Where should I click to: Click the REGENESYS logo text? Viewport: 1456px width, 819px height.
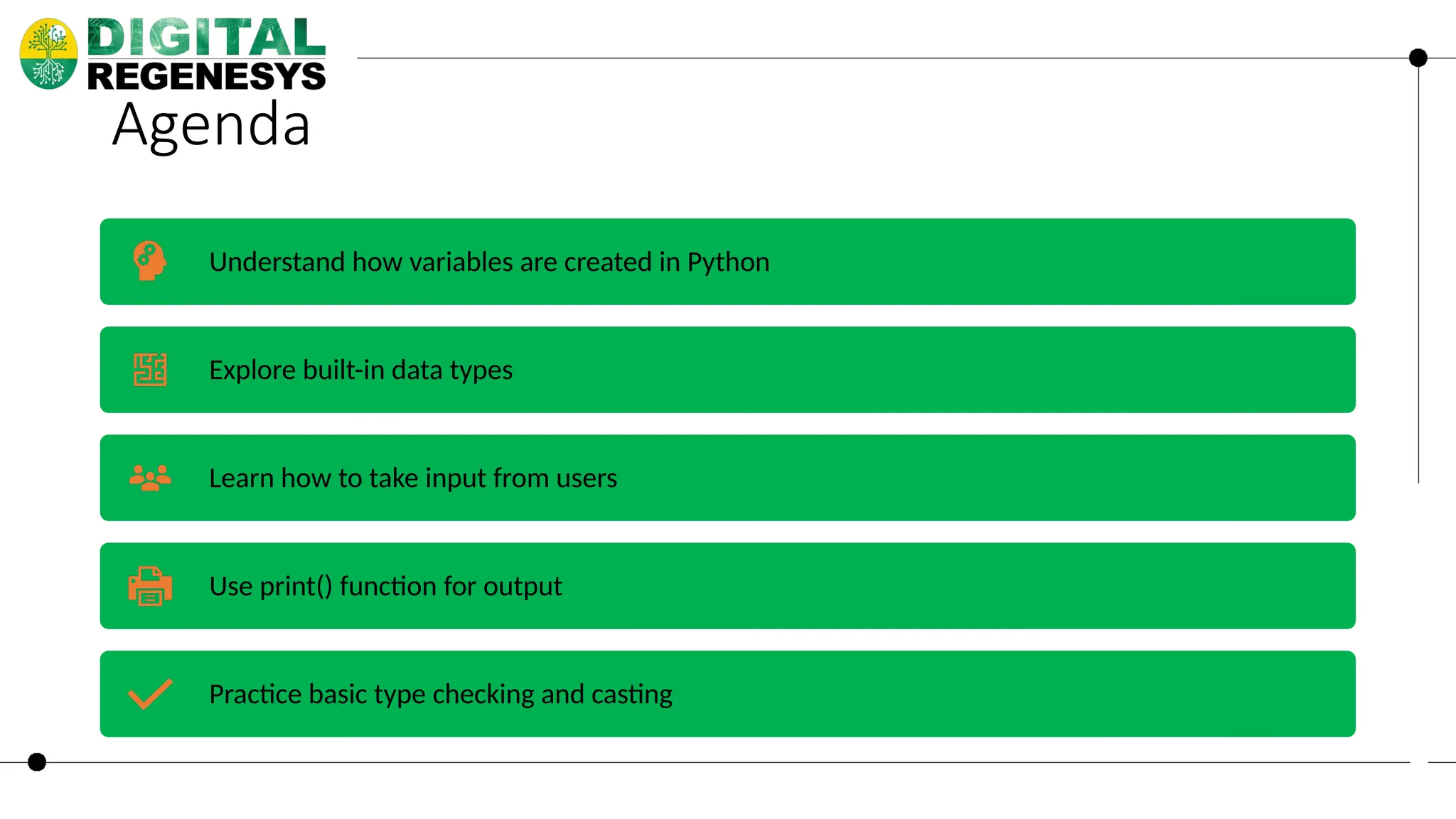(206, 76)
